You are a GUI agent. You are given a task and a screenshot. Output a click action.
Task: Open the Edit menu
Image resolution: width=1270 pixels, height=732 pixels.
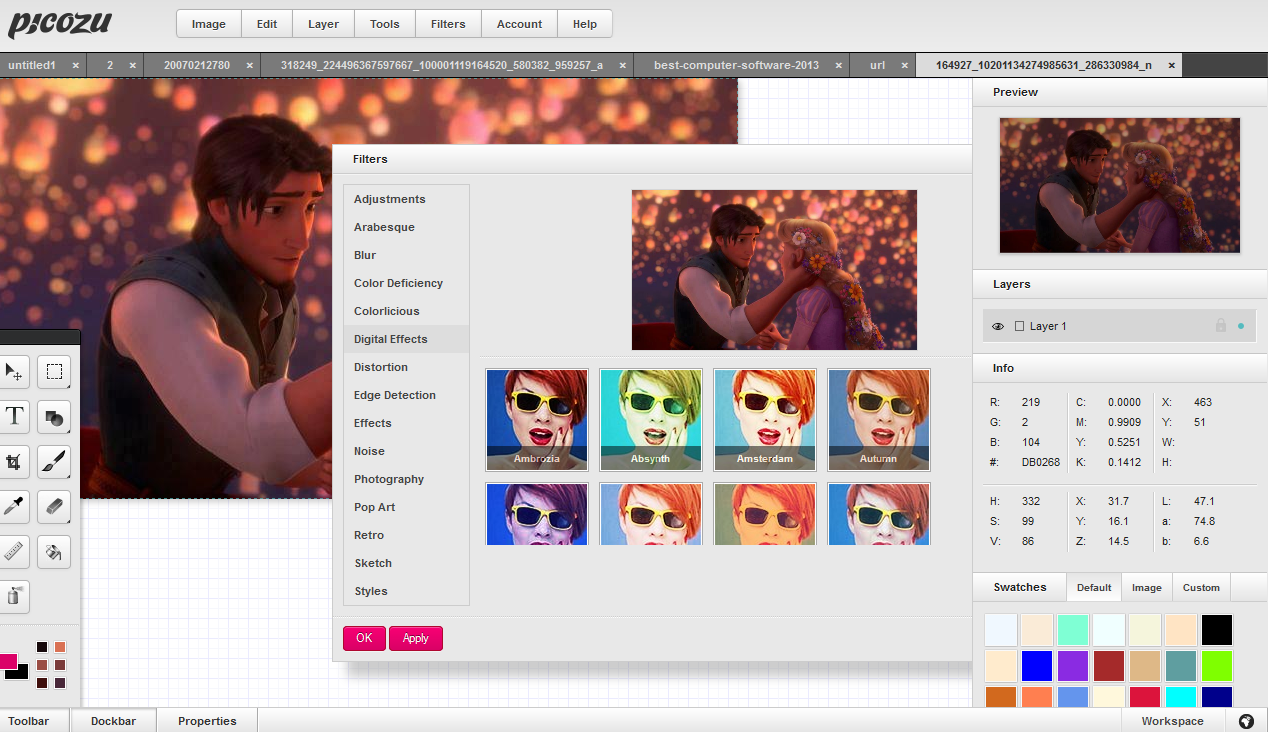(267, 24)
